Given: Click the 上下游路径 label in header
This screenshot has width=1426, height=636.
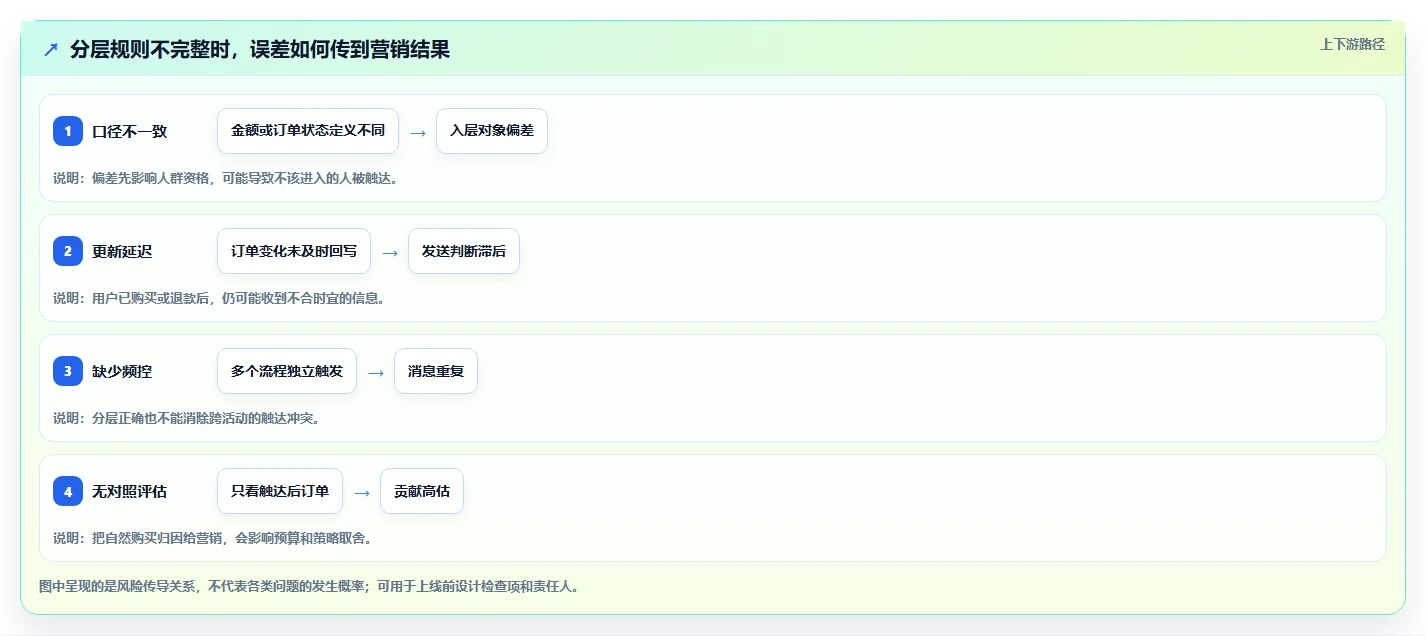Looking at the screenshot, I should [1352, 44].
